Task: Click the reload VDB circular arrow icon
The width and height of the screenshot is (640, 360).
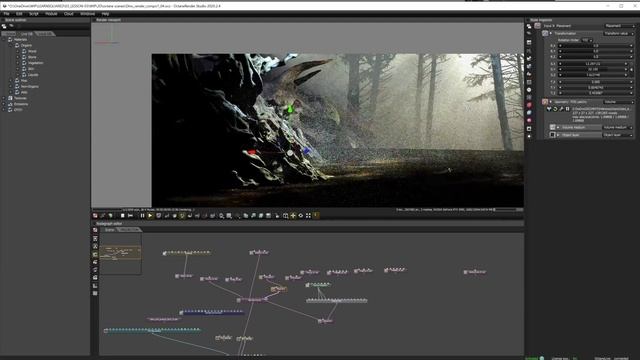Action: (556, 109)
